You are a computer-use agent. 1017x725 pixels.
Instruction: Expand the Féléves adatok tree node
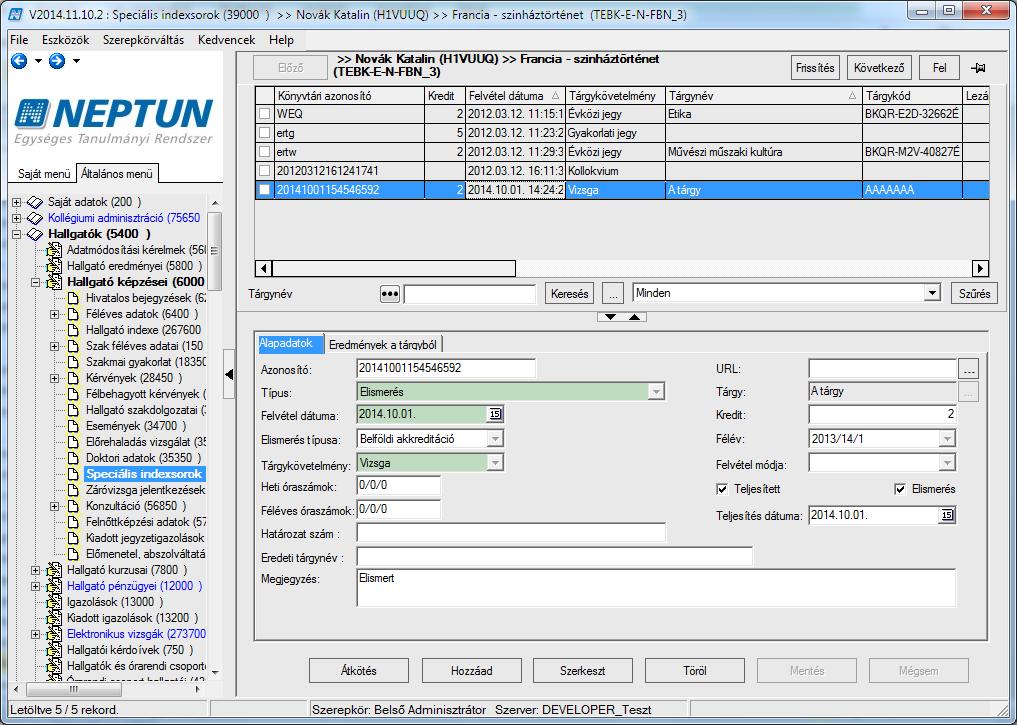(54, 314)
